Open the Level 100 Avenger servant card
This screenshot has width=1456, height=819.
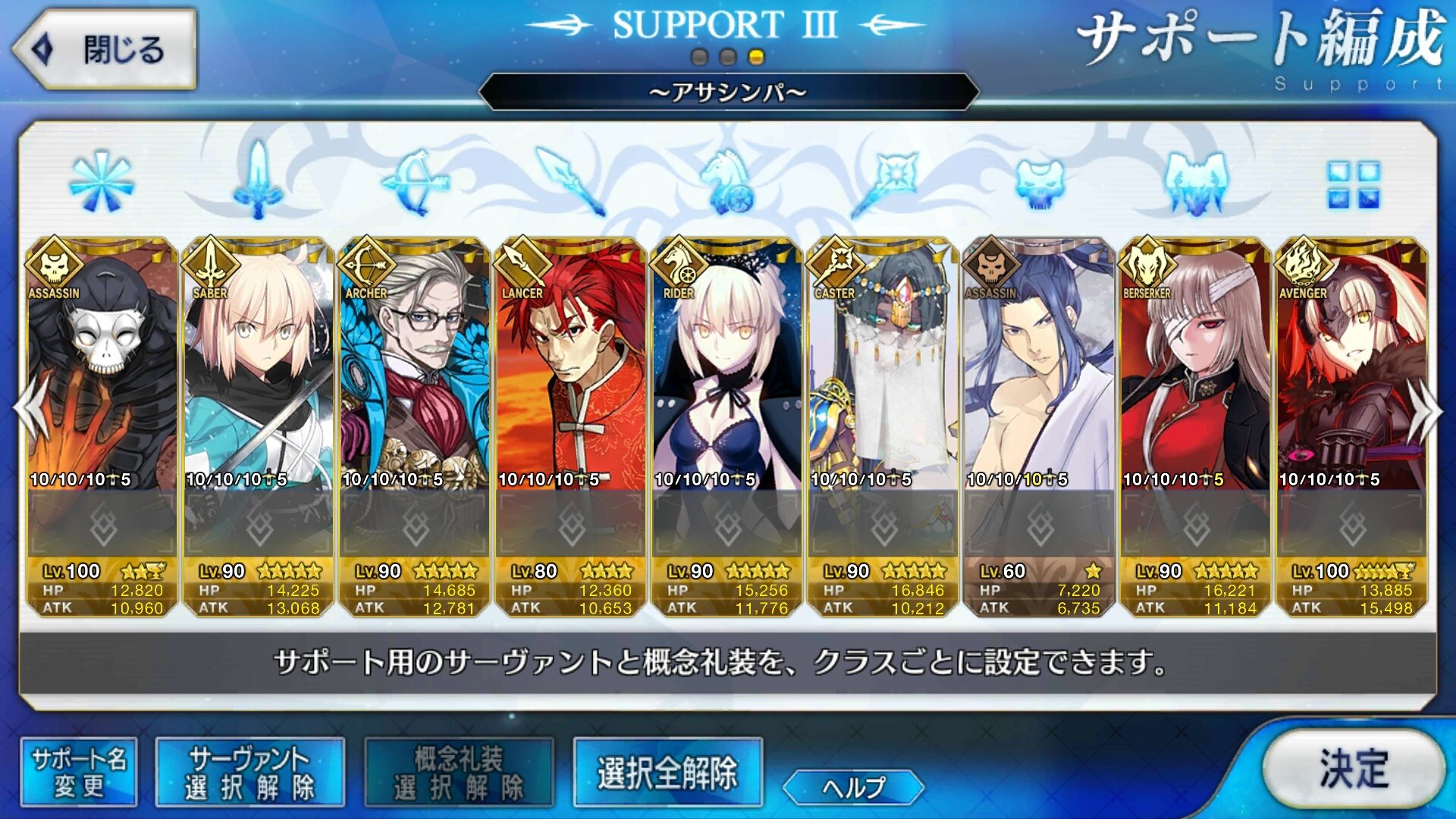[1351, 426]
